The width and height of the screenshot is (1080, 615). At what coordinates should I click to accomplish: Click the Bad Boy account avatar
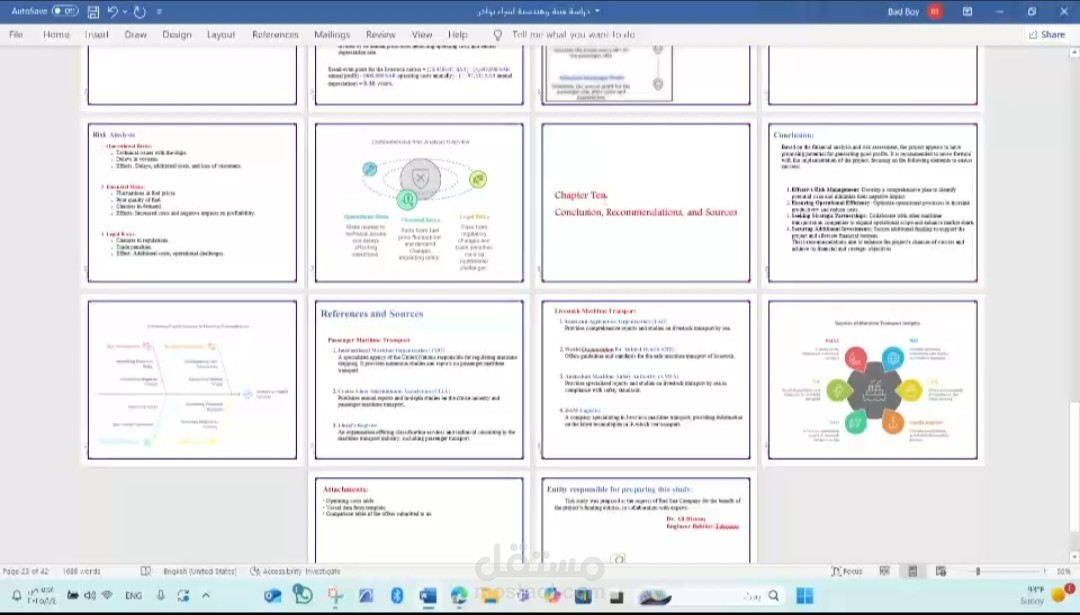pos(935,11)
